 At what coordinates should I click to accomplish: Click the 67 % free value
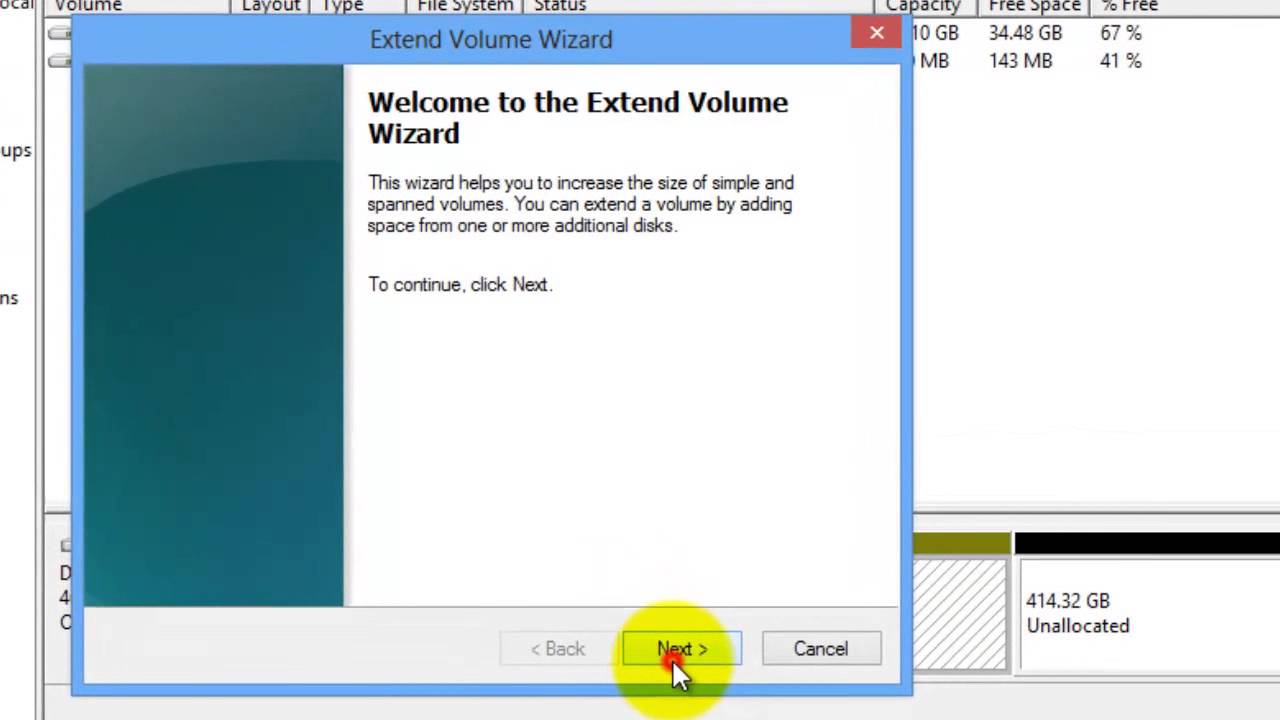1120,33
